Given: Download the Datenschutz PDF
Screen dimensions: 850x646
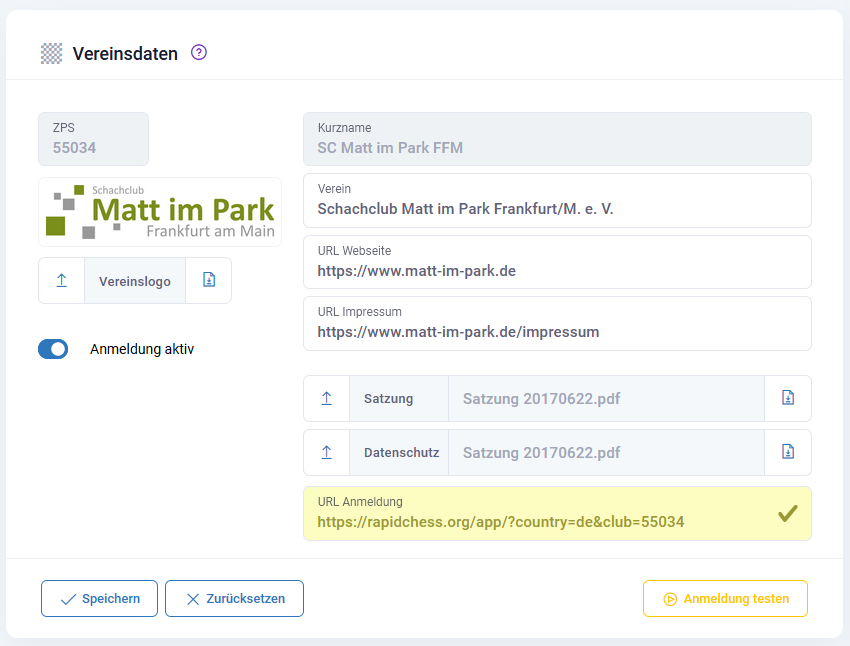Looking at the screenshot, I should [x=788, y=453].
